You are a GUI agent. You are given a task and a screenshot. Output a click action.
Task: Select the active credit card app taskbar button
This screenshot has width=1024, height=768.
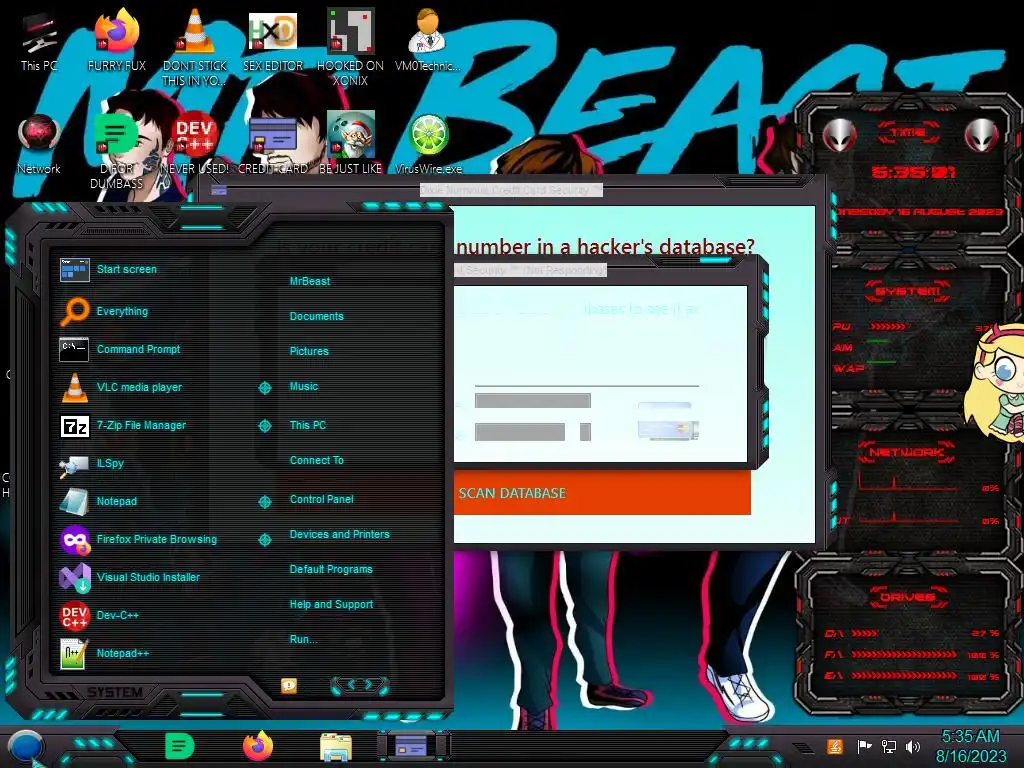[x=413, y=746]
